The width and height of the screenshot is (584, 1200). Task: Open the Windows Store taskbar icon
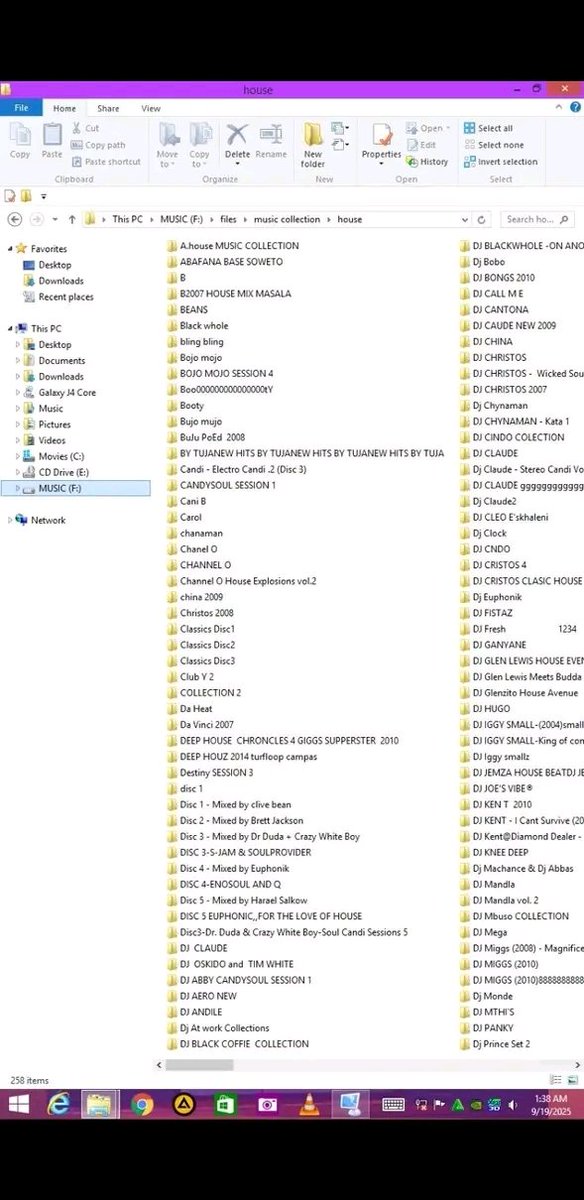225,1104
